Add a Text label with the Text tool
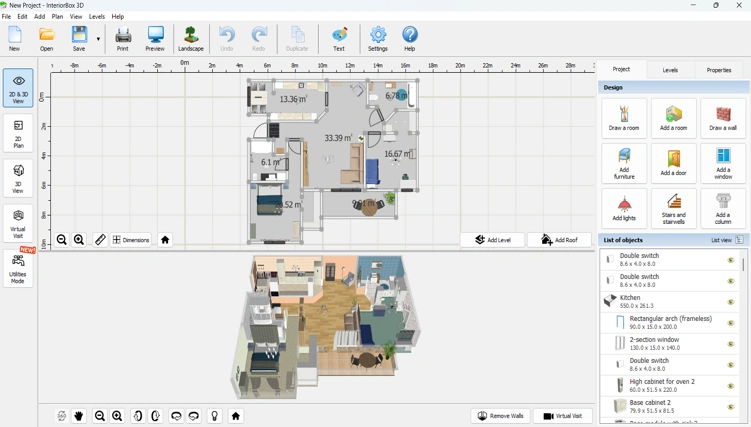The height and width of the screenshot is (427, 751). 339,38
